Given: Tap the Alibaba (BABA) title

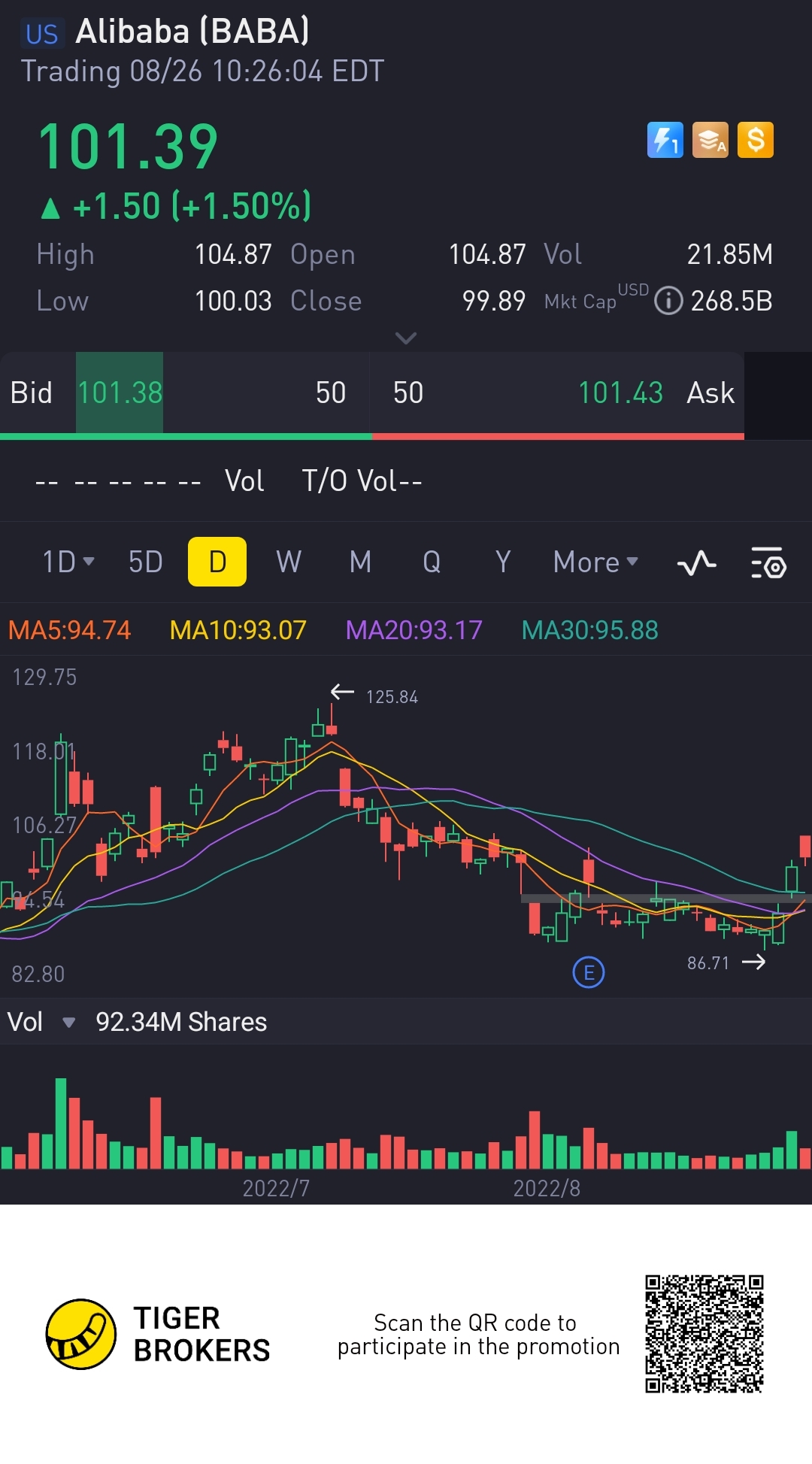Looking at the screenshot, I should click(x=192, y=32).
